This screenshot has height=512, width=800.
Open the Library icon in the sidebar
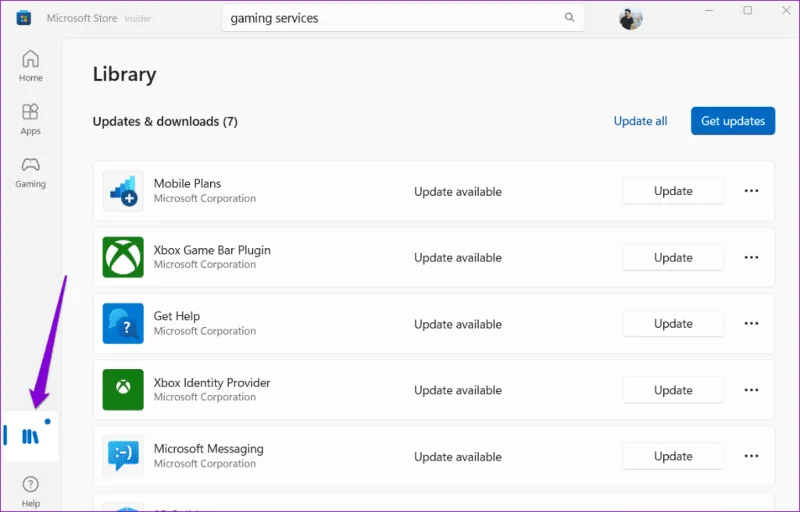[x=30, y=436]
